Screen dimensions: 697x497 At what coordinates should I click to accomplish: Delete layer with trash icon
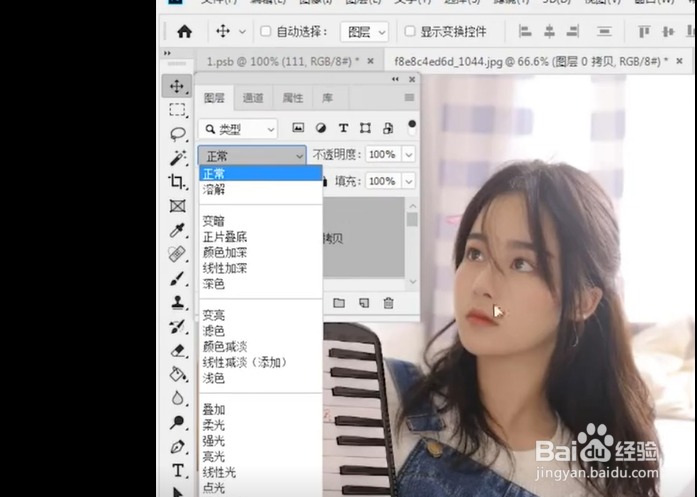389,303
